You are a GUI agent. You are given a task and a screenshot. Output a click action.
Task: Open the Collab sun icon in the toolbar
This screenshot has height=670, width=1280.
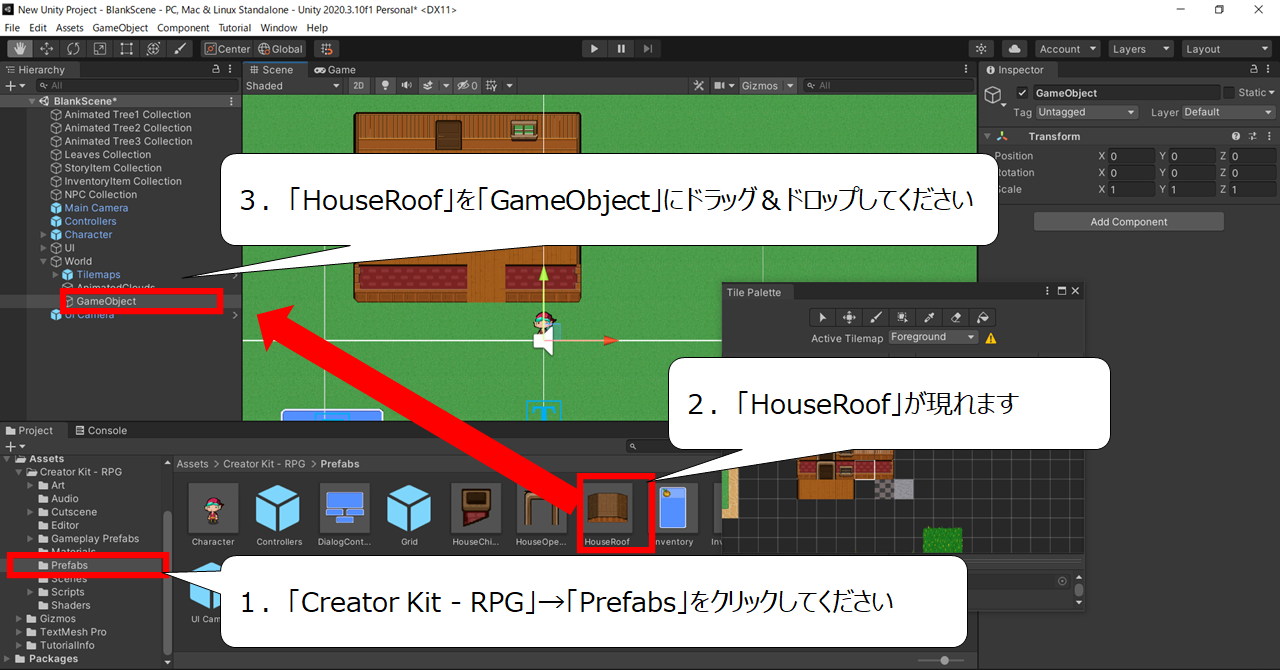(x=982, y=49)
